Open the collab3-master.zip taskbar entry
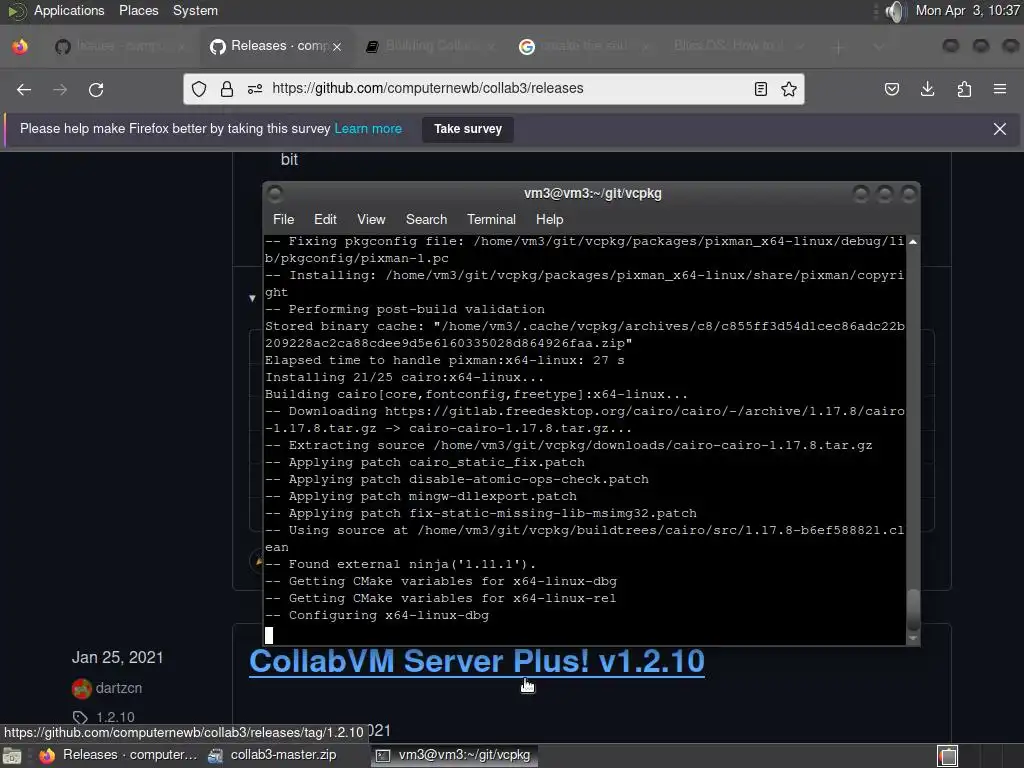The image size is (1024, 768). point(273,755)
